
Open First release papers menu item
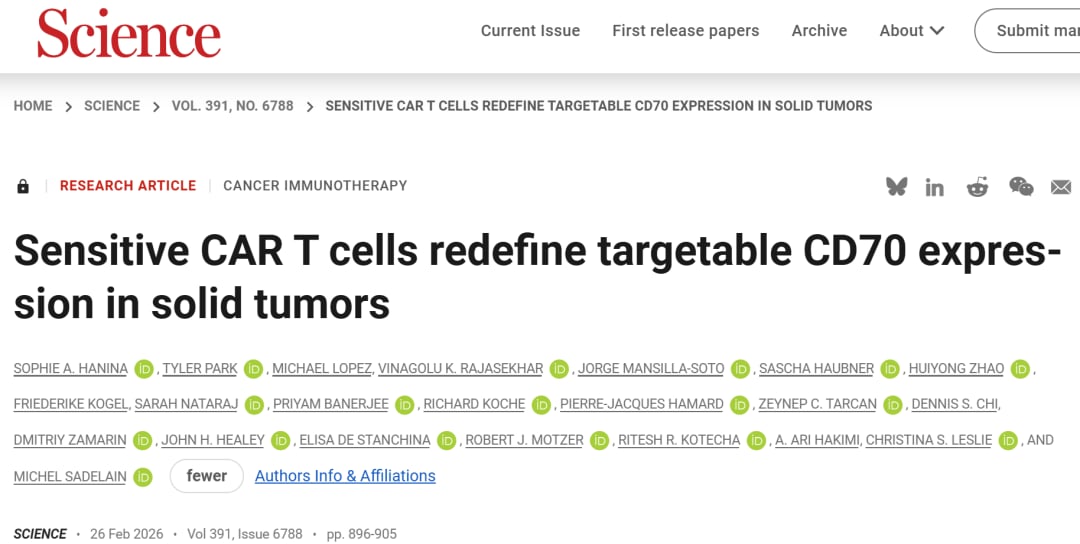pyautogui.click(x=685, y=31)
